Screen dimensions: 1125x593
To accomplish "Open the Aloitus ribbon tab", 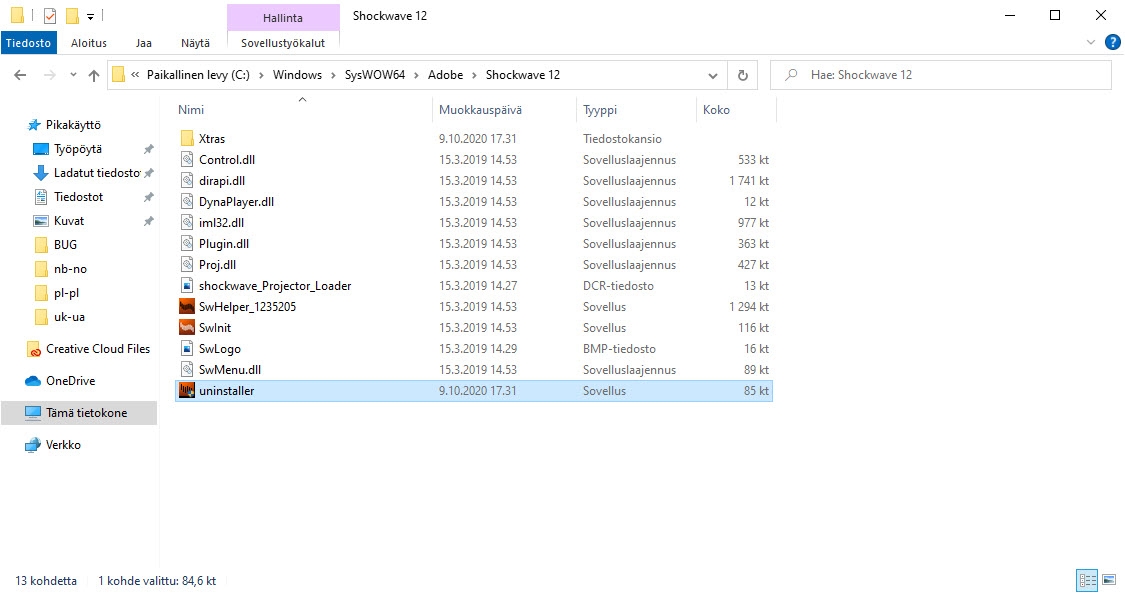I will [x=89, y=43].
